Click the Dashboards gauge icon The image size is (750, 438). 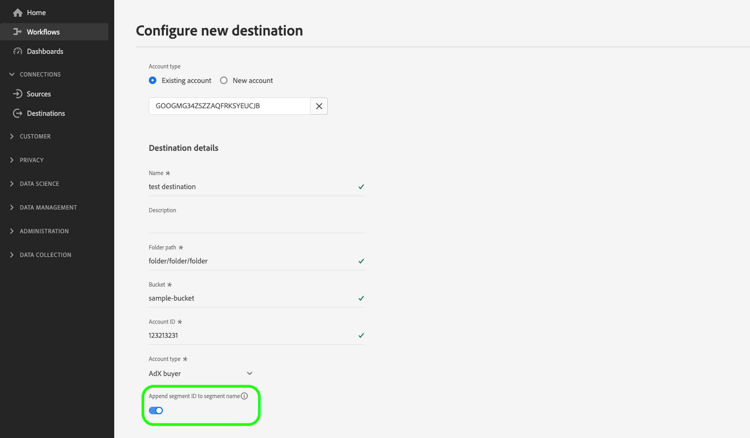tap(17, 51)
